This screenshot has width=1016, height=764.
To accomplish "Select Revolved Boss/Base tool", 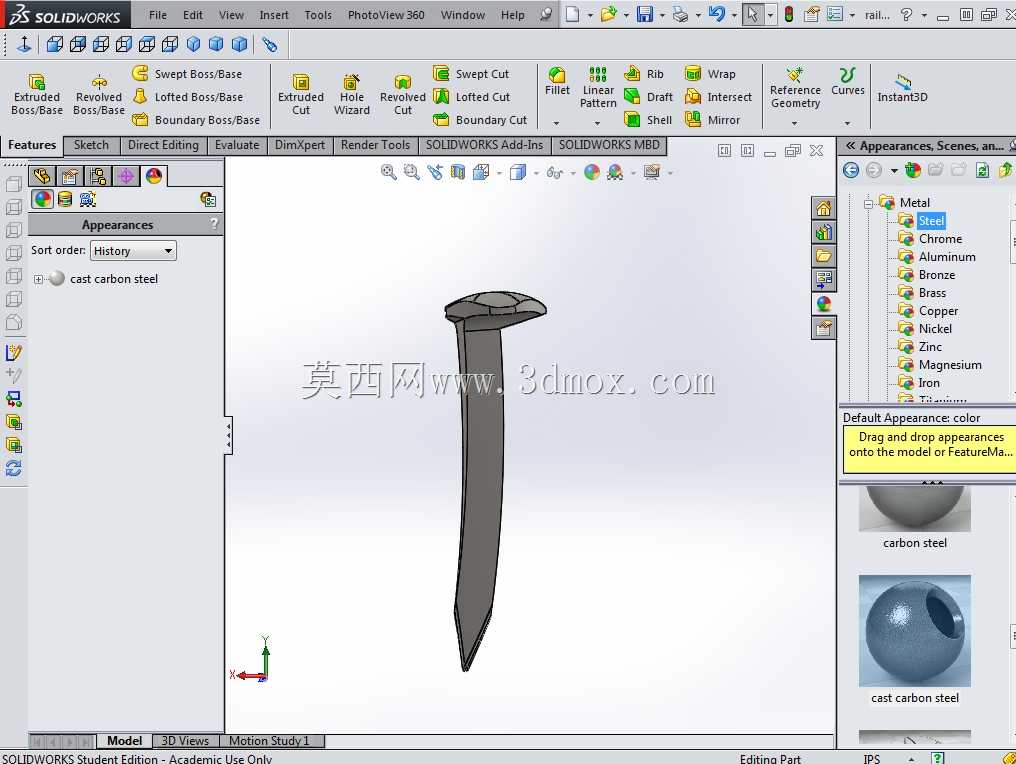I will (x=98, y=94).
